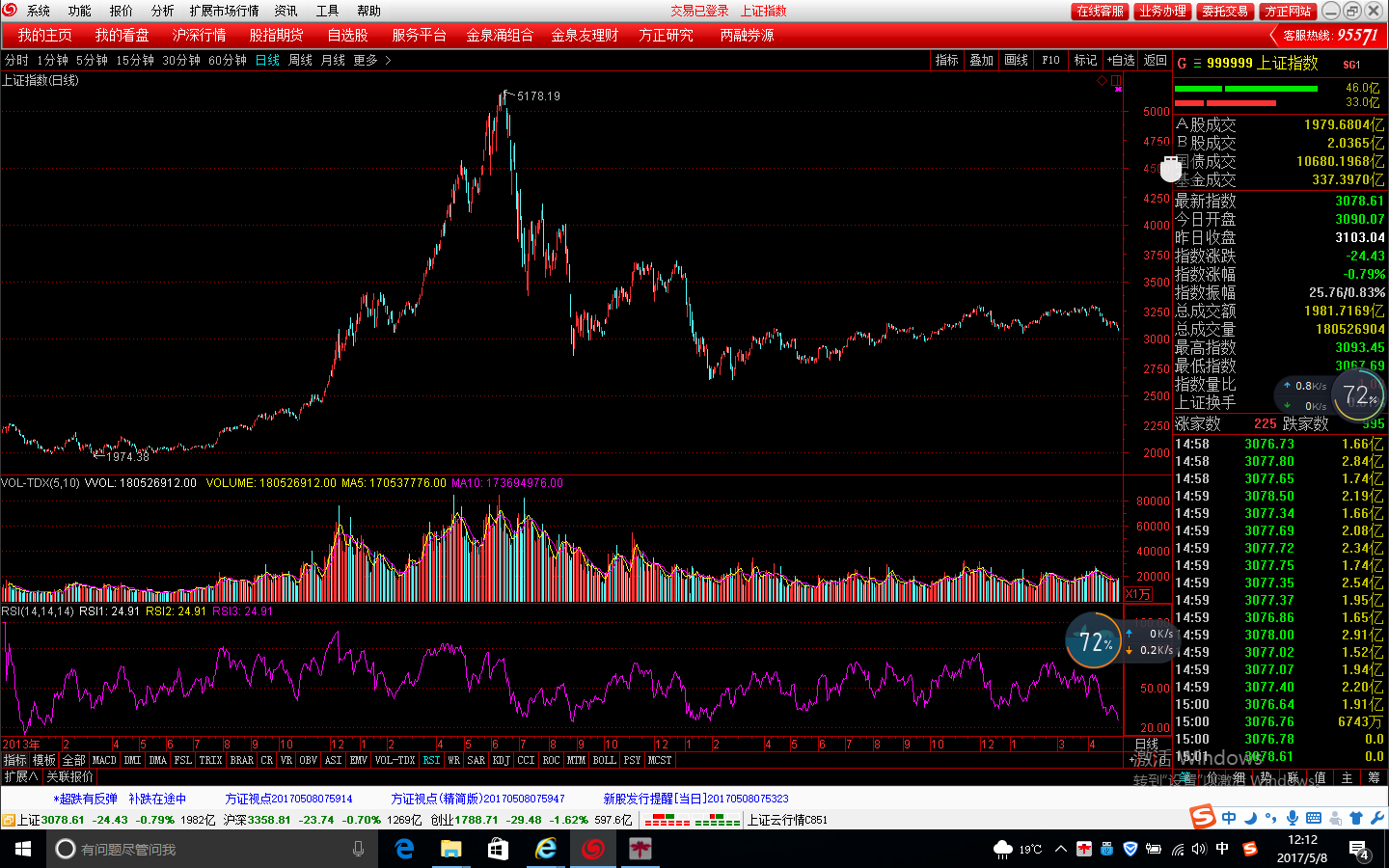Select the 主 tab in quote panel
This screenshot has width=1389, height=868.
pyautogui.click(x=1347, y=777)
